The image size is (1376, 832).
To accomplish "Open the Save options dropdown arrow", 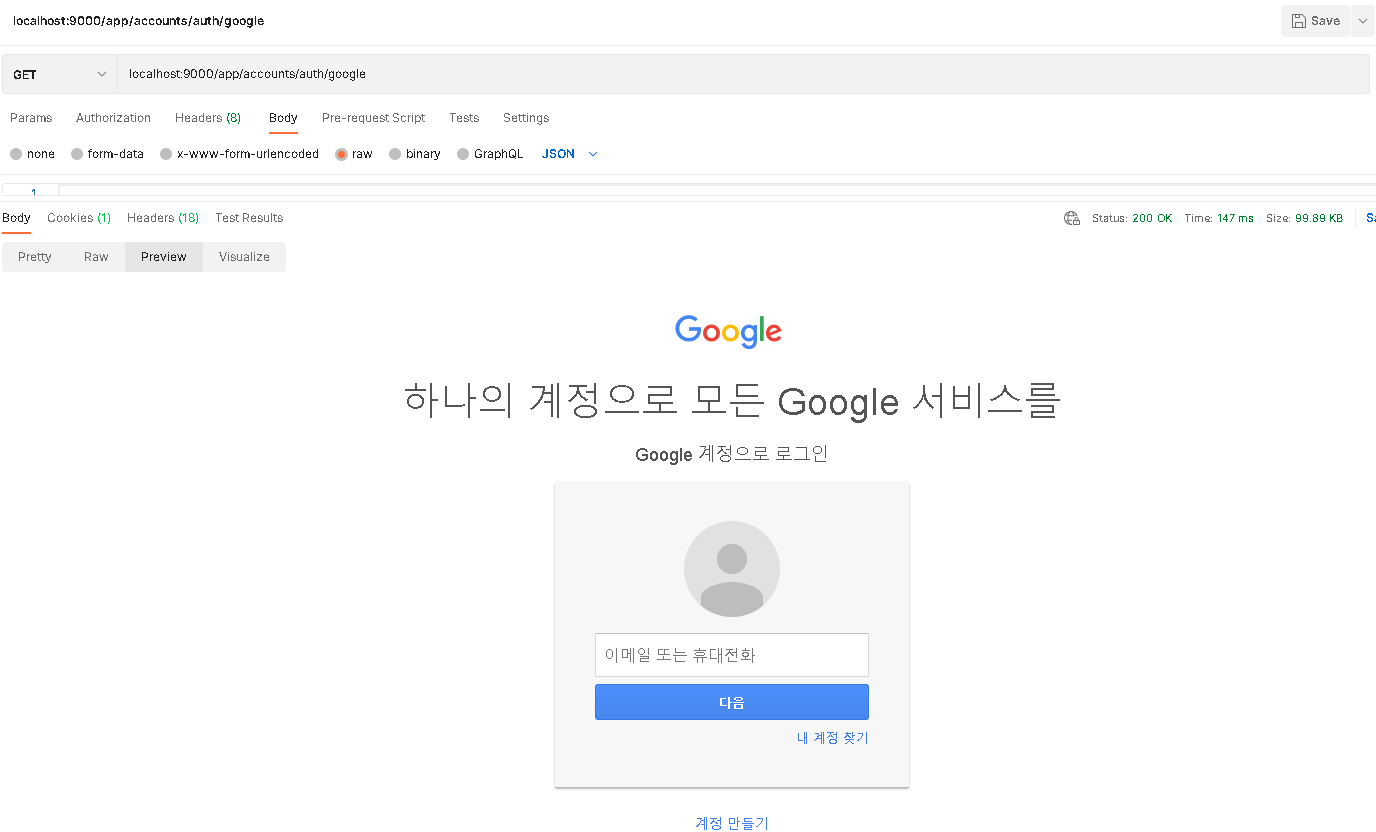I will tap(1362, 21).
